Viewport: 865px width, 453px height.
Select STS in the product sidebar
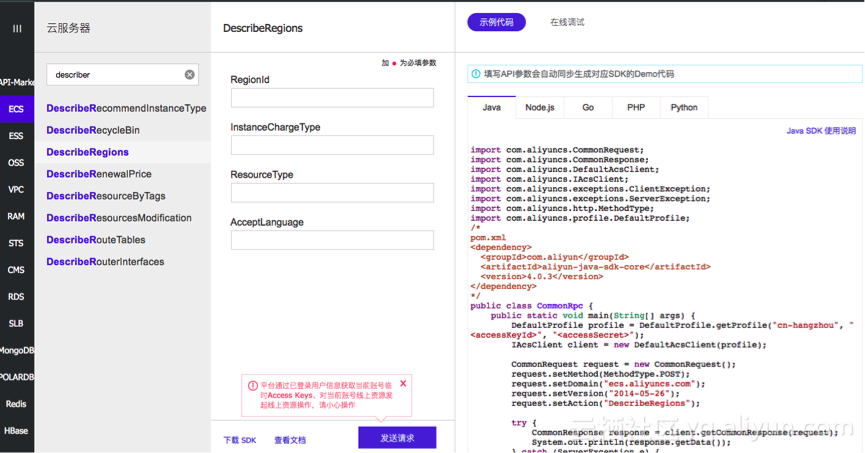tap(17, 243)
